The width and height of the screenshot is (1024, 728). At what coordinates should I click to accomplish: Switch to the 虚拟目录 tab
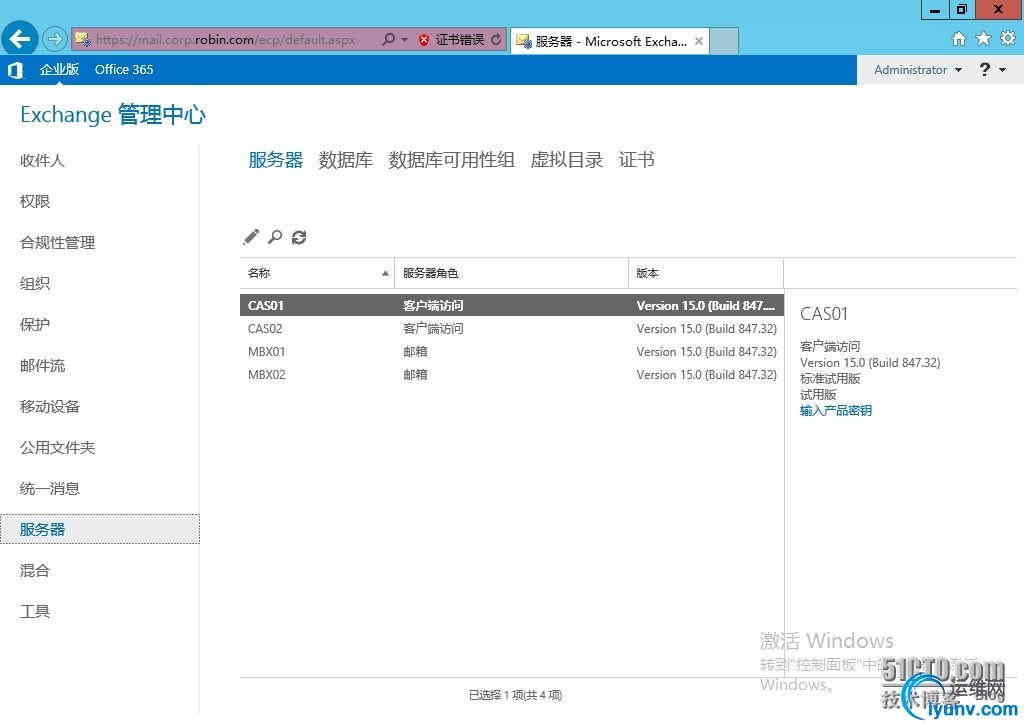[x=566, y=160]
